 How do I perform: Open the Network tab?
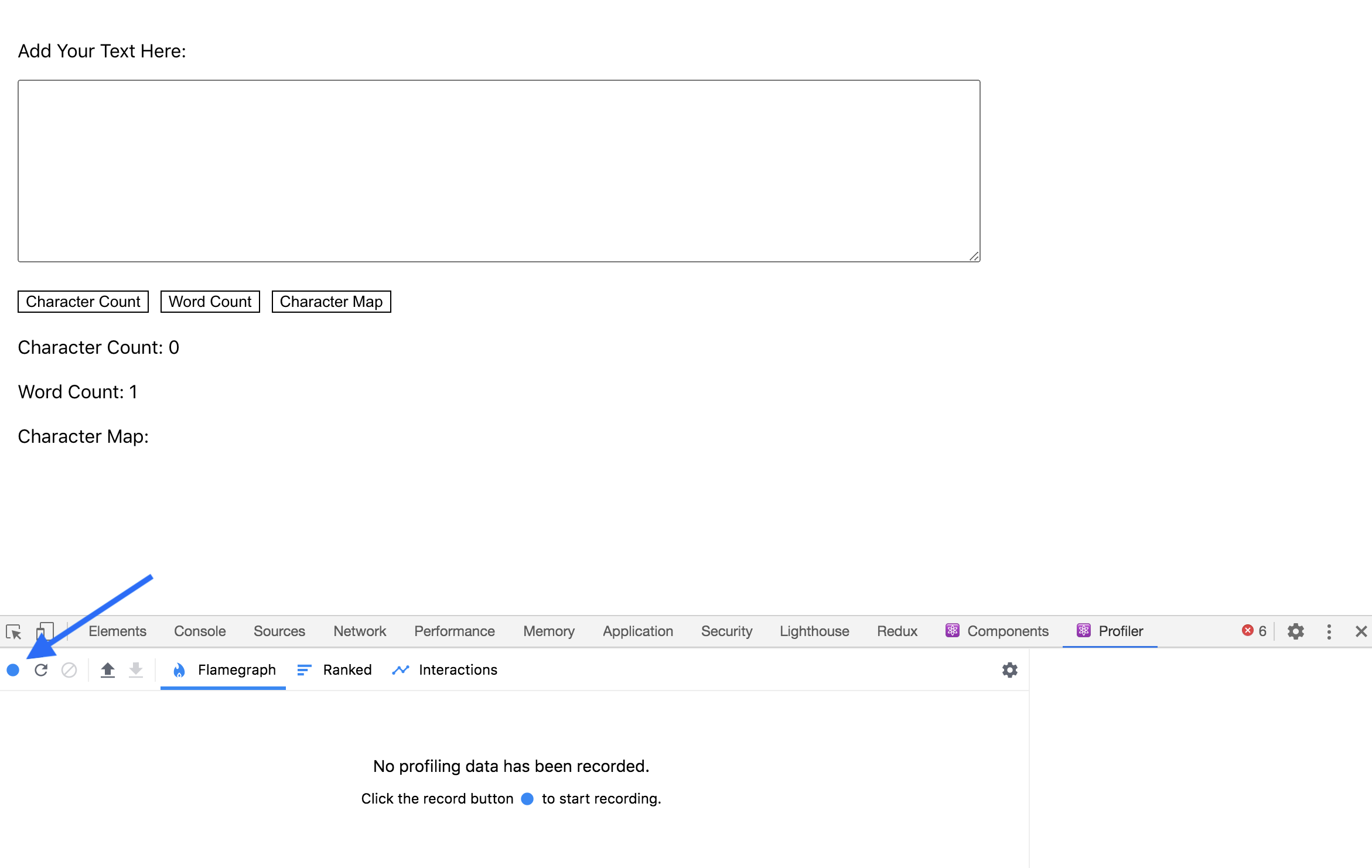pos(360,631)
